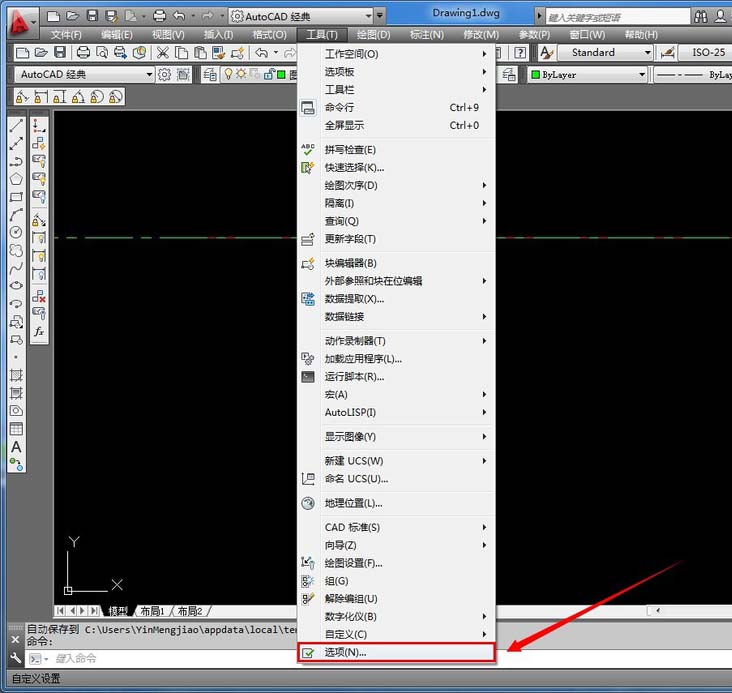Click the first-tab navigation arrow beside 模型
732x693 pixels.
click(60, 611)
